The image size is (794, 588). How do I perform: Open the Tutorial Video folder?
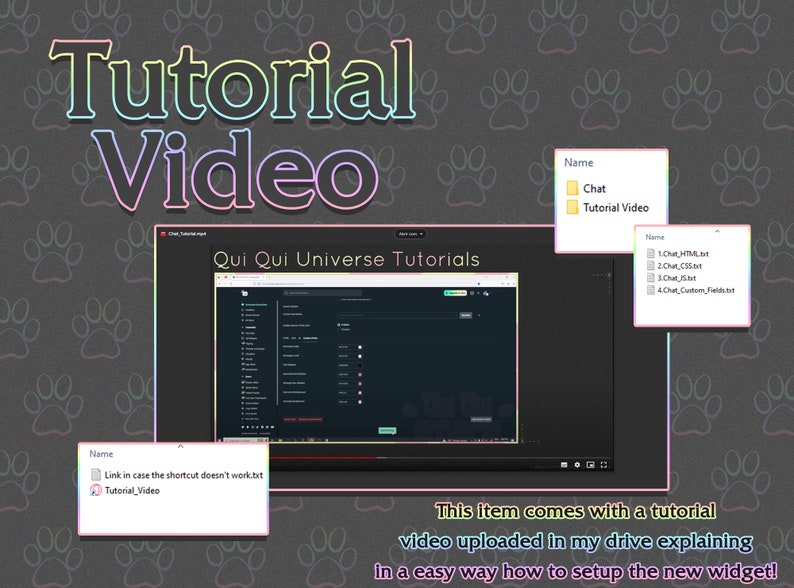(x=607, y=207)
